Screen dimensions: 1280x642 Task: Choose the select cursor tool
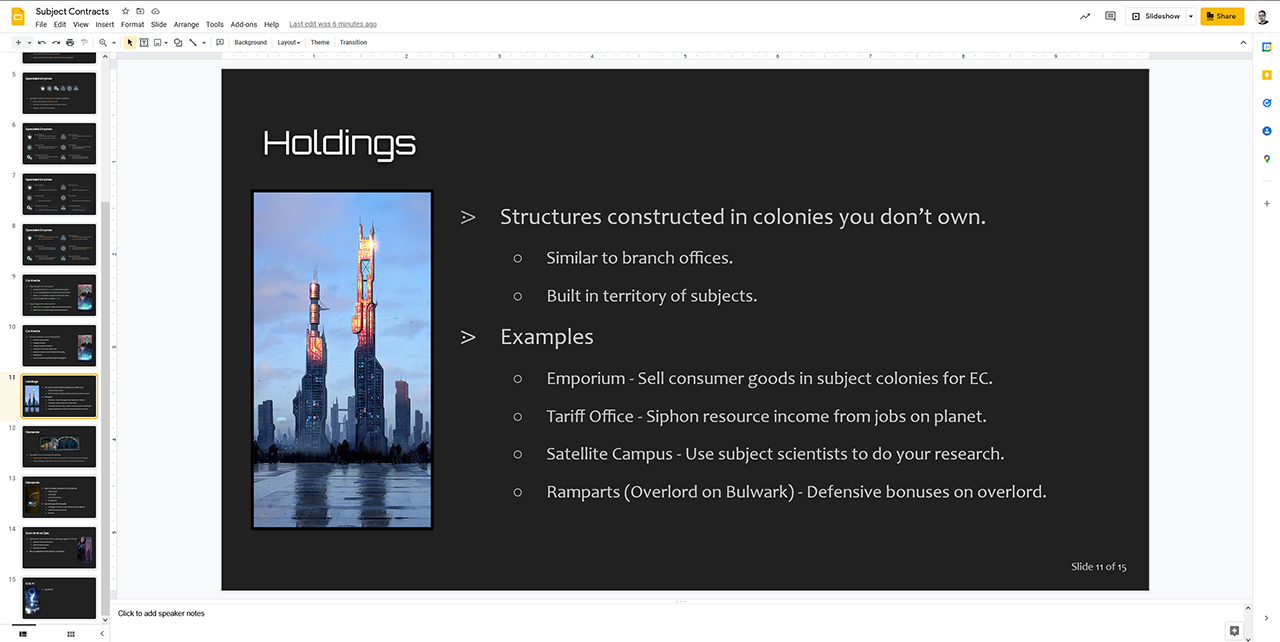pyautogui.click(x=130, y=42)
